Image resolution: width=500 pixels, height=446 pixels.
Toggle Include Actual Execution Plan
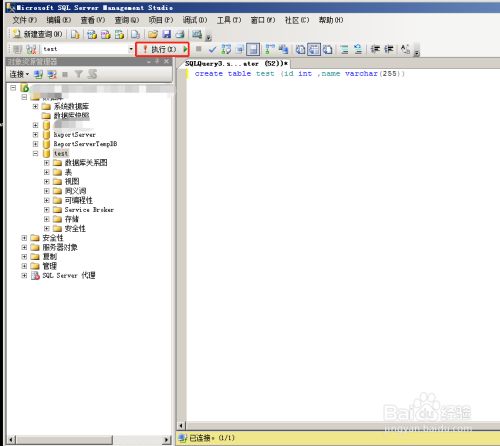(270, 49)
